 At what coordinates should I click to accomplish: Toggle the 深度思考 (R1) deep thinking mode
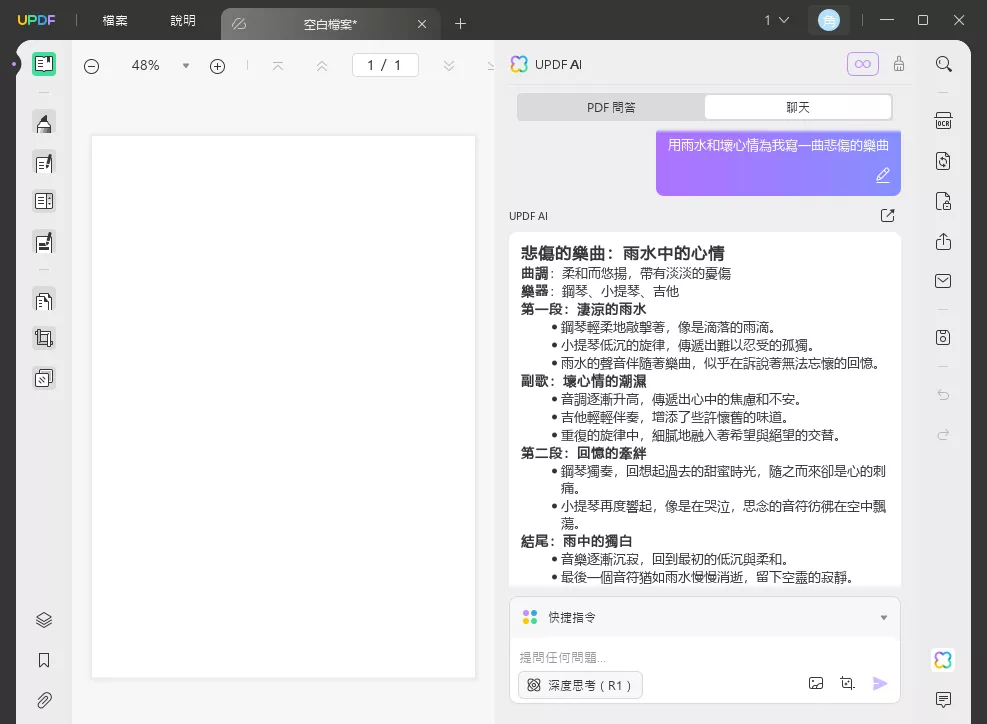pyautogui.click(x=581, y=685)
